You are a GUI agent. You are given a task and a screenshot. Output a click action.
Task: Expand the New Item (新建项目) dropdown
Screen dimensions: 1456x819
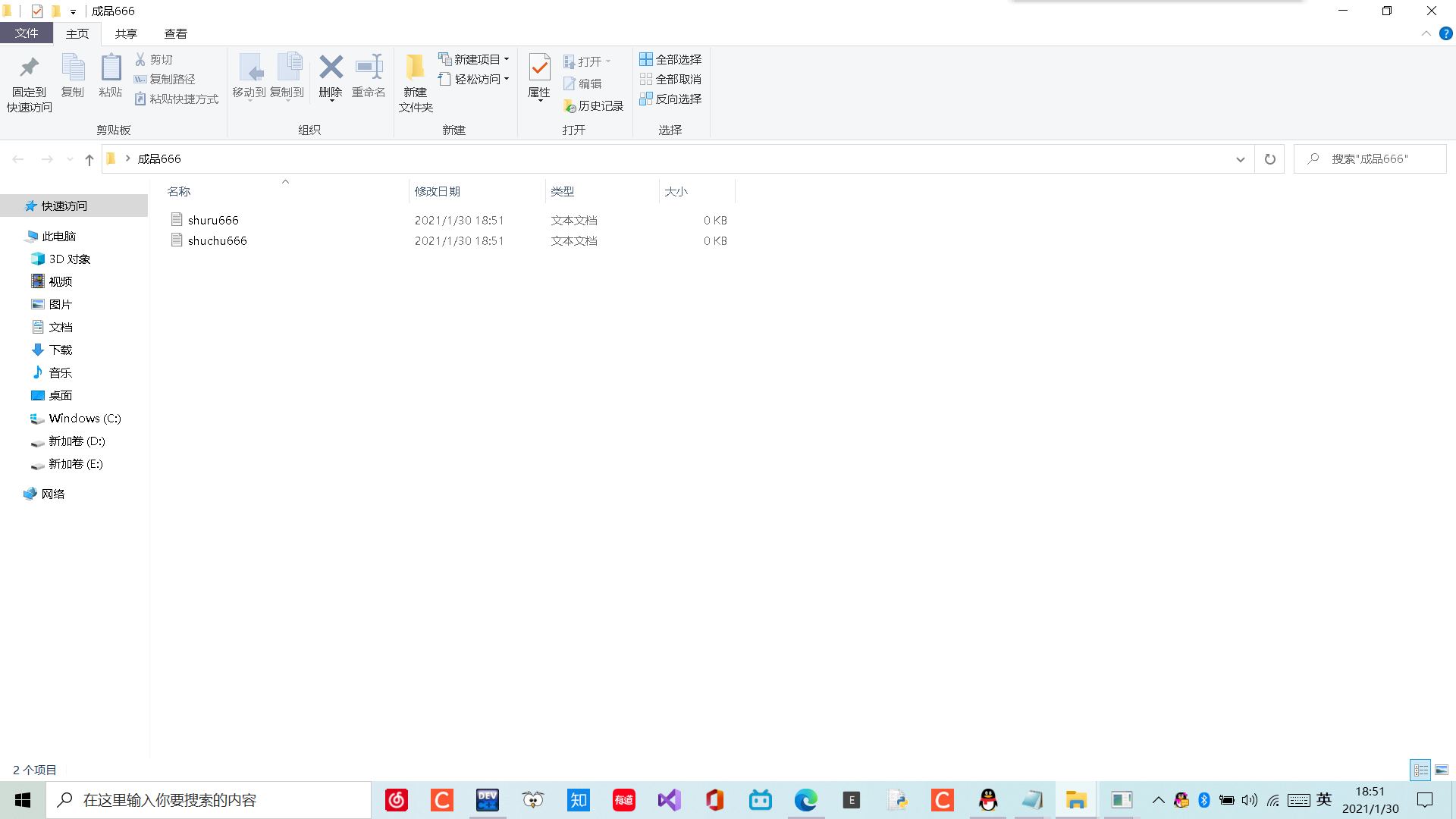(x=475, y=59)
